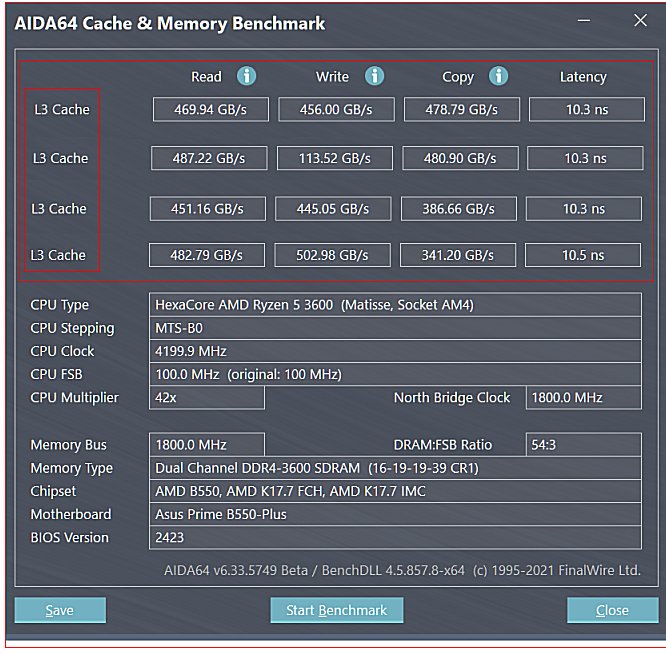This screenshot has width=666, height=654.
Task: Click the Memory Type label
Action: [x=71, y=468]
